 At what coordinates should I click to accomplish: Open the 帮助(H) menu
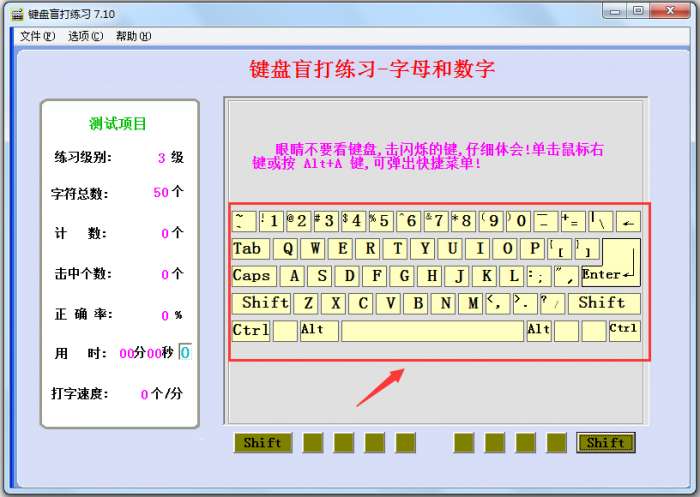[x=133, y=36]
